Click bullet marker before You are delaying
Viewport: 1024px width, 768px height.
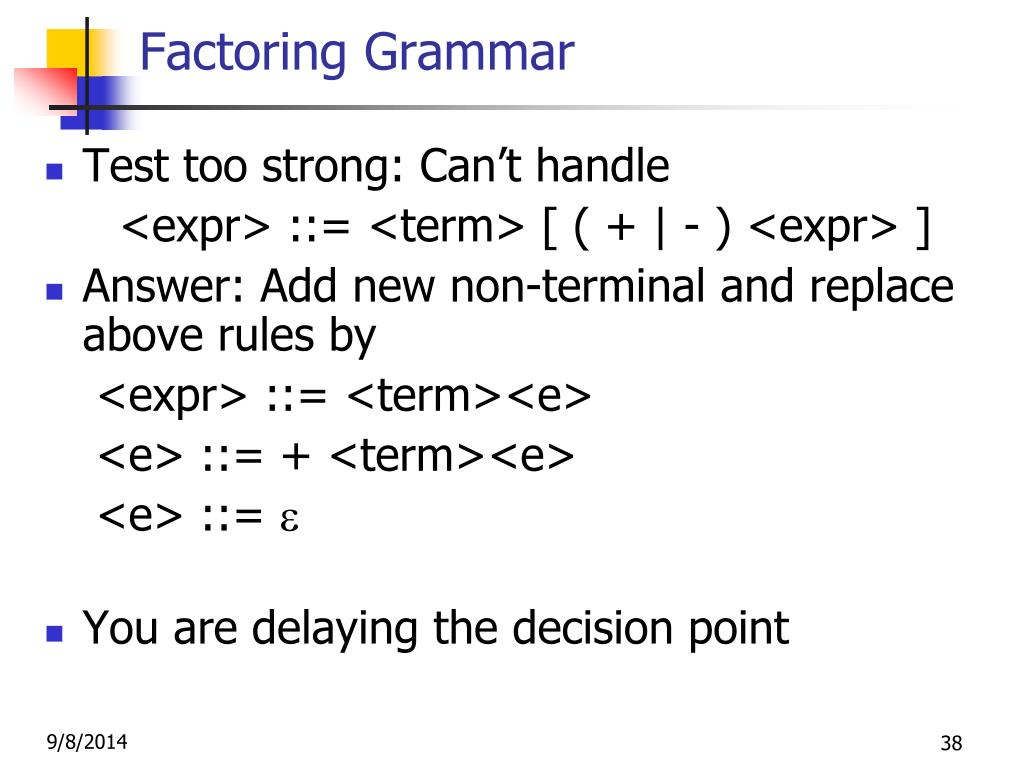[x=55, y=633]
